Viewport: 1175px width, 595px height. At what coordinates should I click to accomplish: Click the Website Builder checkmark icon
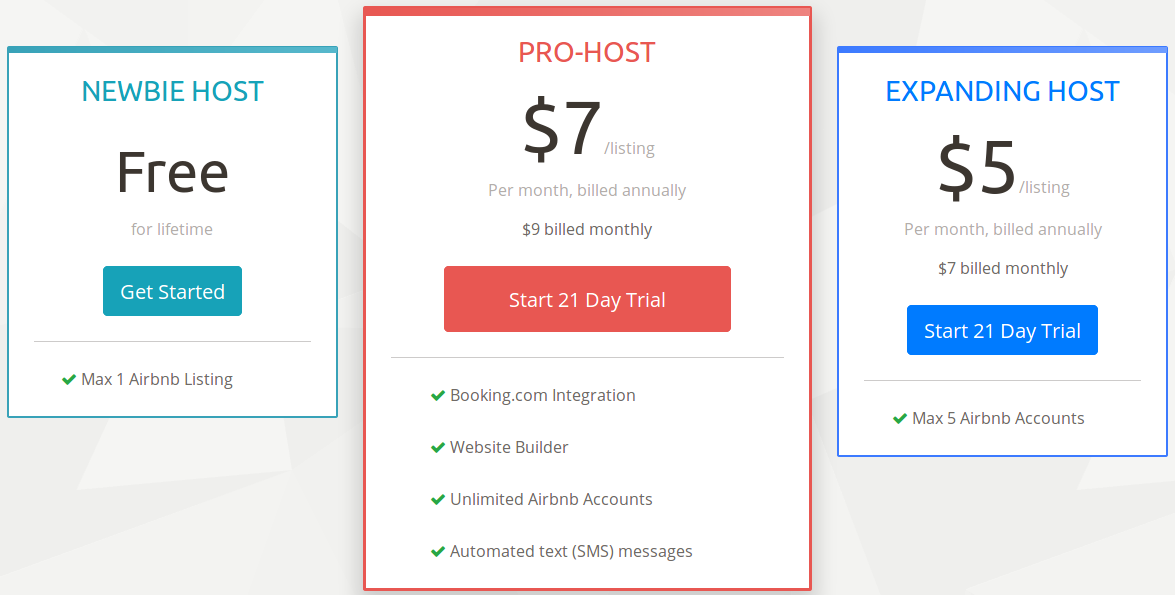coord(438,448)
